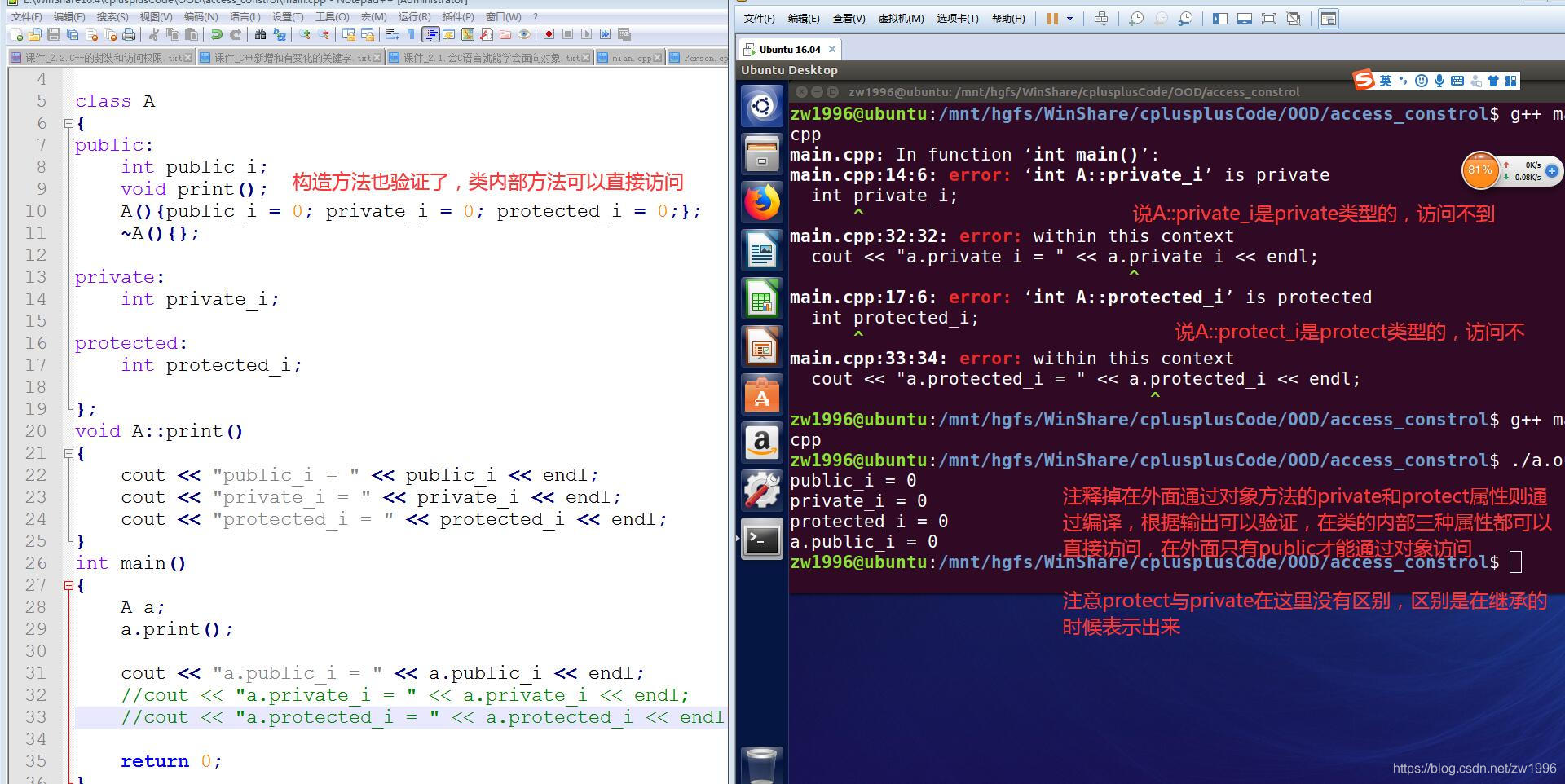Close the mian.cpp tab

(658, 58)
